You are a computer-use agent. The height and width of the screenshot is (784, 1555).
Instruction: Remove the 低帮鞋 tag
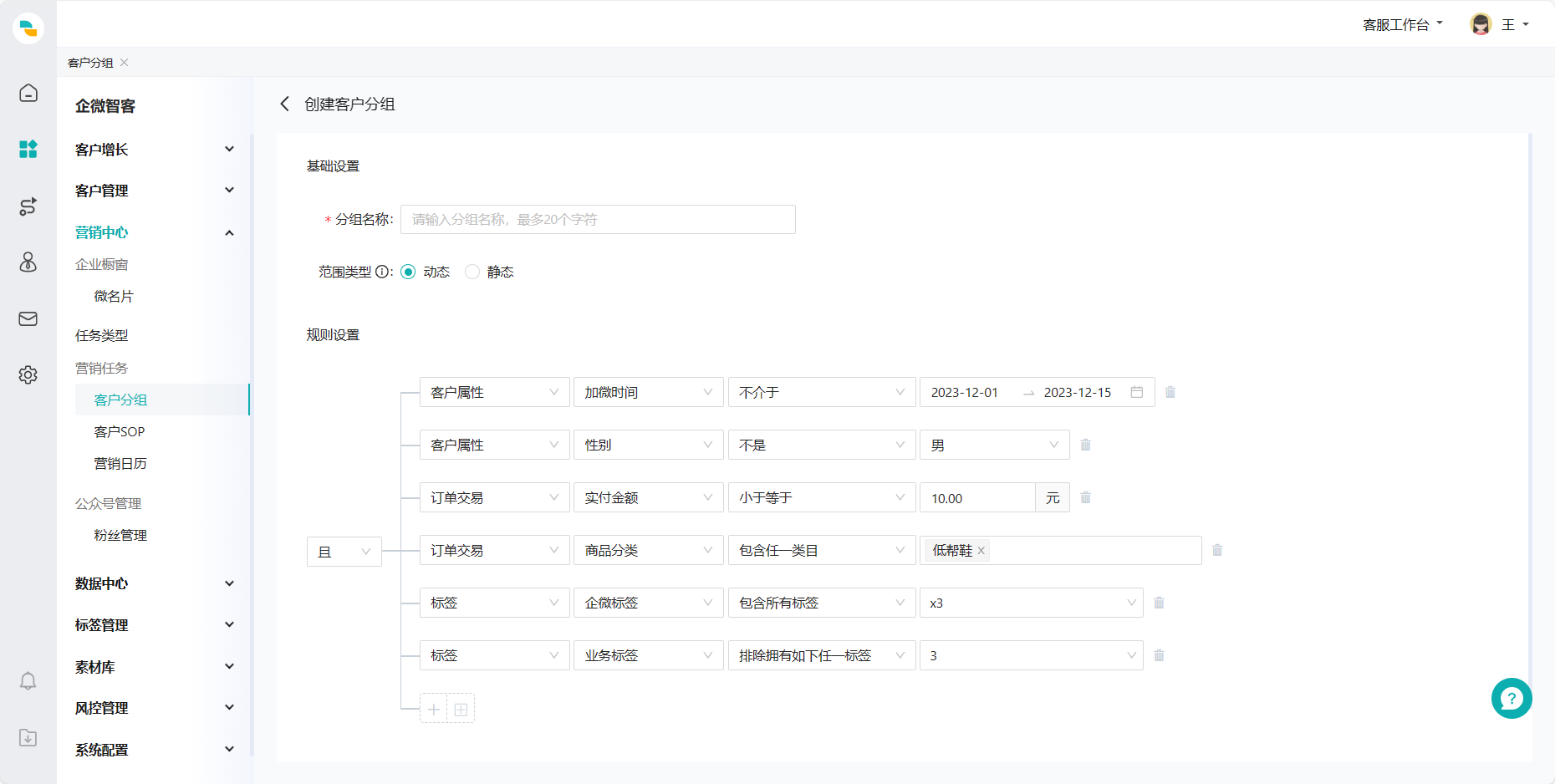(x=981, y=551)
